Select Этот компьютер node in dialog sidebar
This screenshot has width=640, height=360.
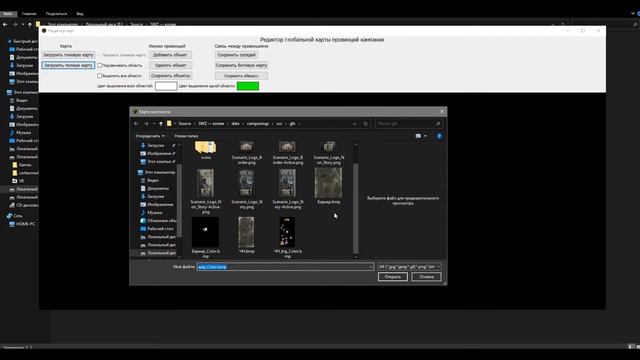click(159, 172)
